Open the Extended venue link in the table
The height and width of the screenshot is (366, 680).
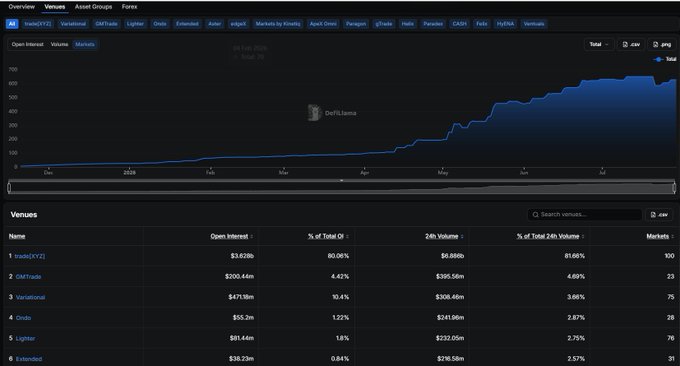pyautogui.click(x=29, y=359)
